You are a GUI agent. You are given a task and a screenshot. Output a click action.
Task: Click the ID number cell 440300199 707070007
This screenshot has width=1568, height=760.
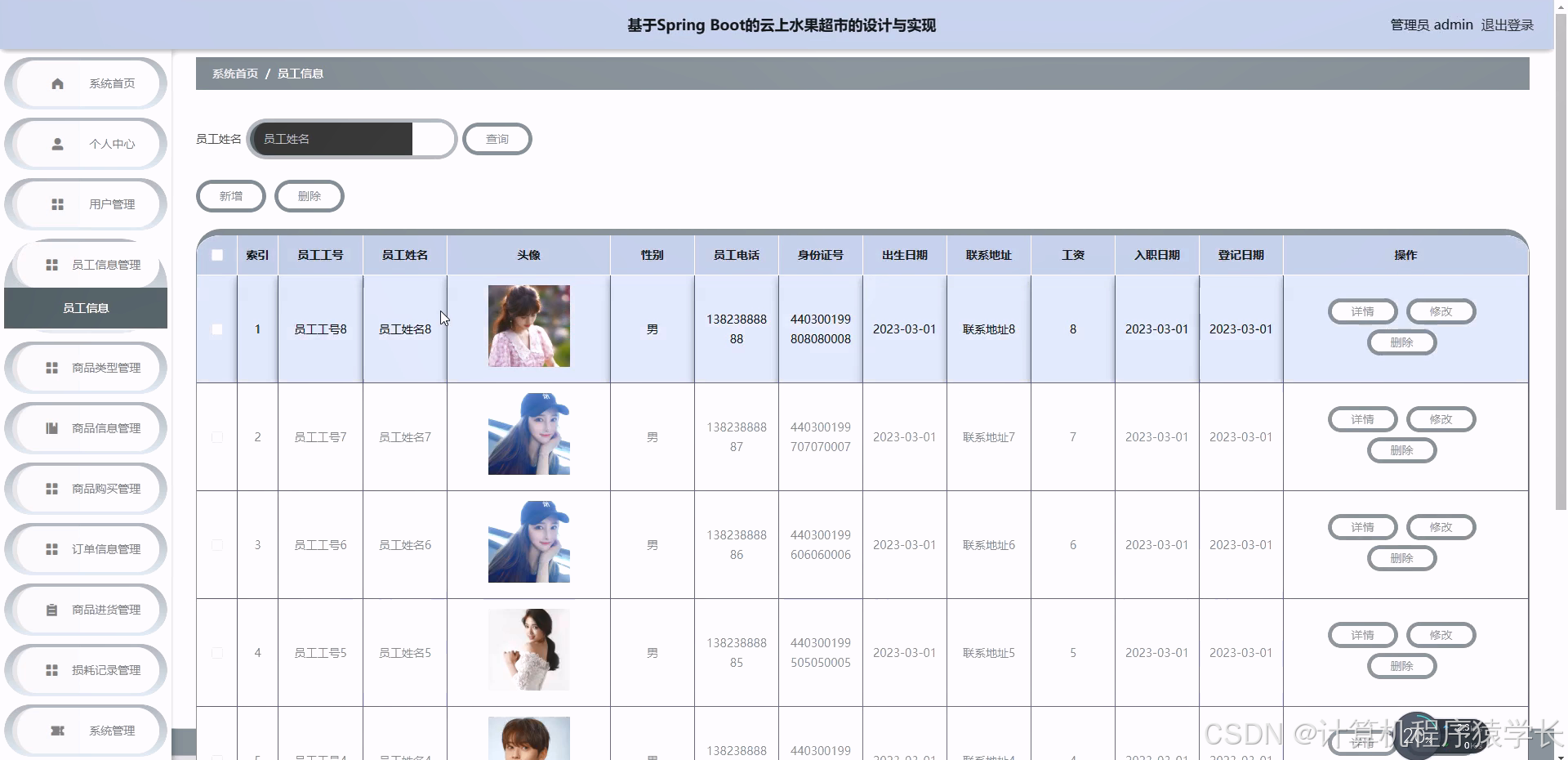(821, 437)
